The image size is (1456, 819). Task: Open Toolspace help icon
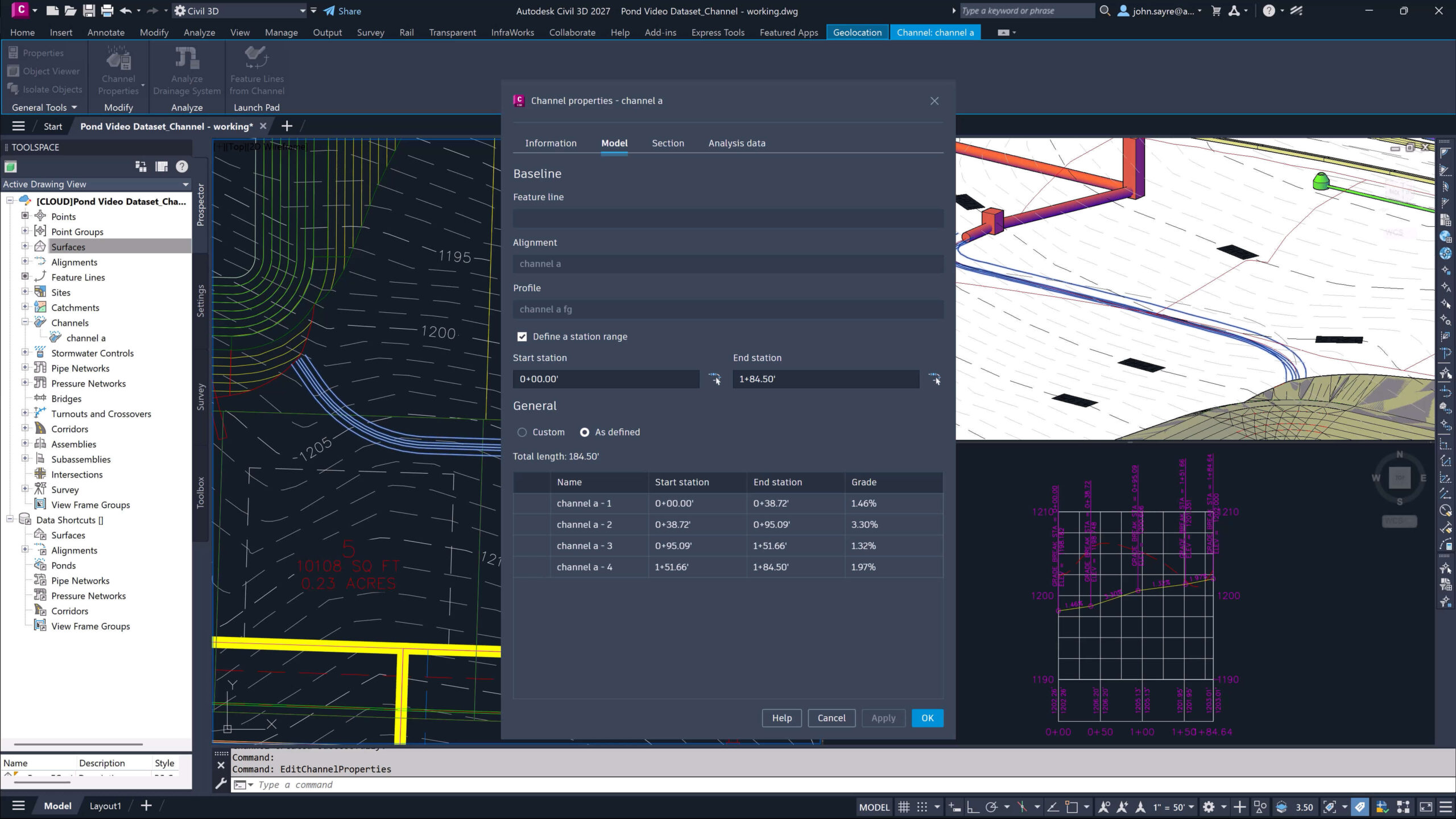point(182,167)
